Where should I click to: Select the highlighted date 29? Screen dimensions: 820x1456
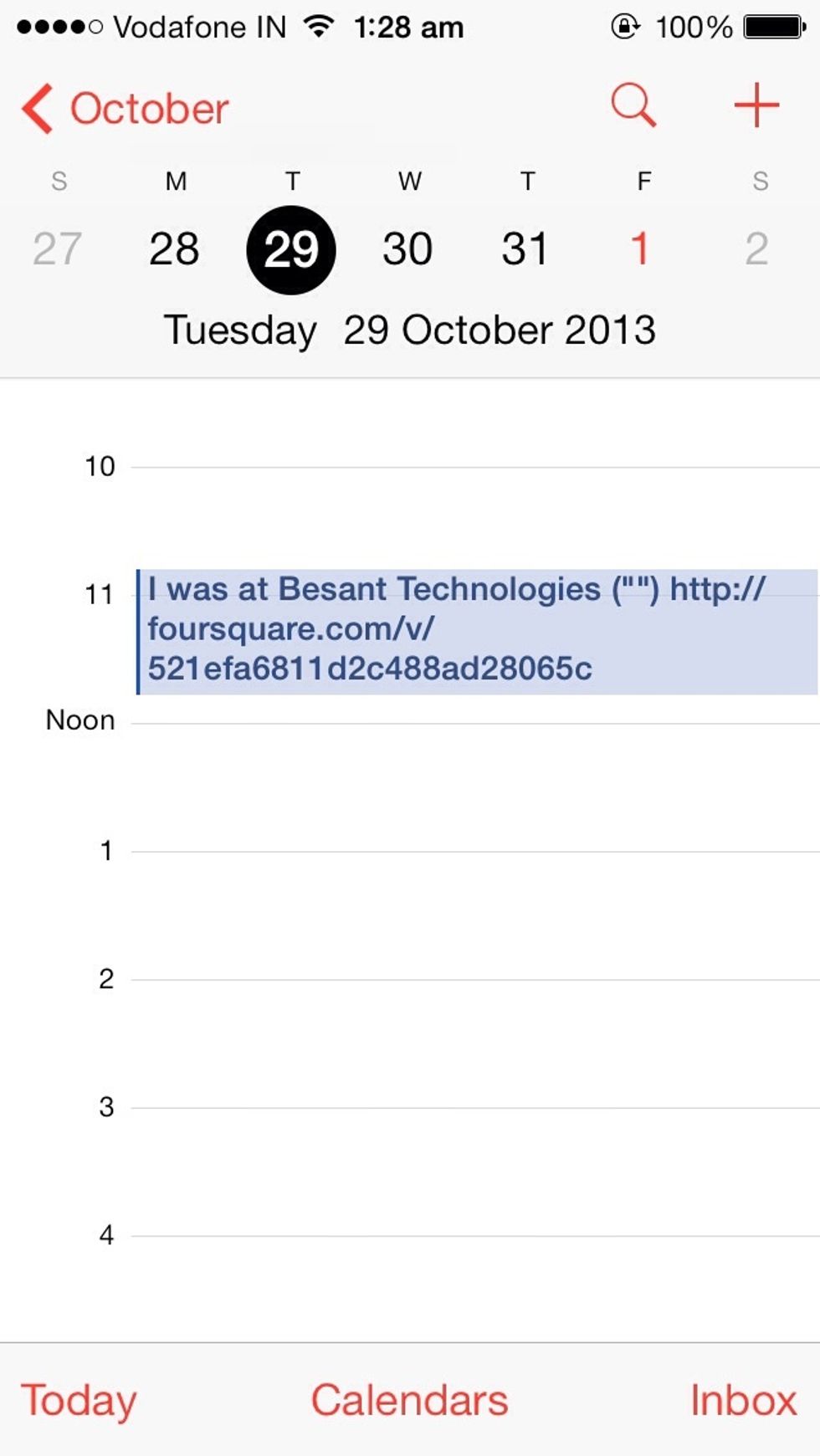click(x=291, y=249)
